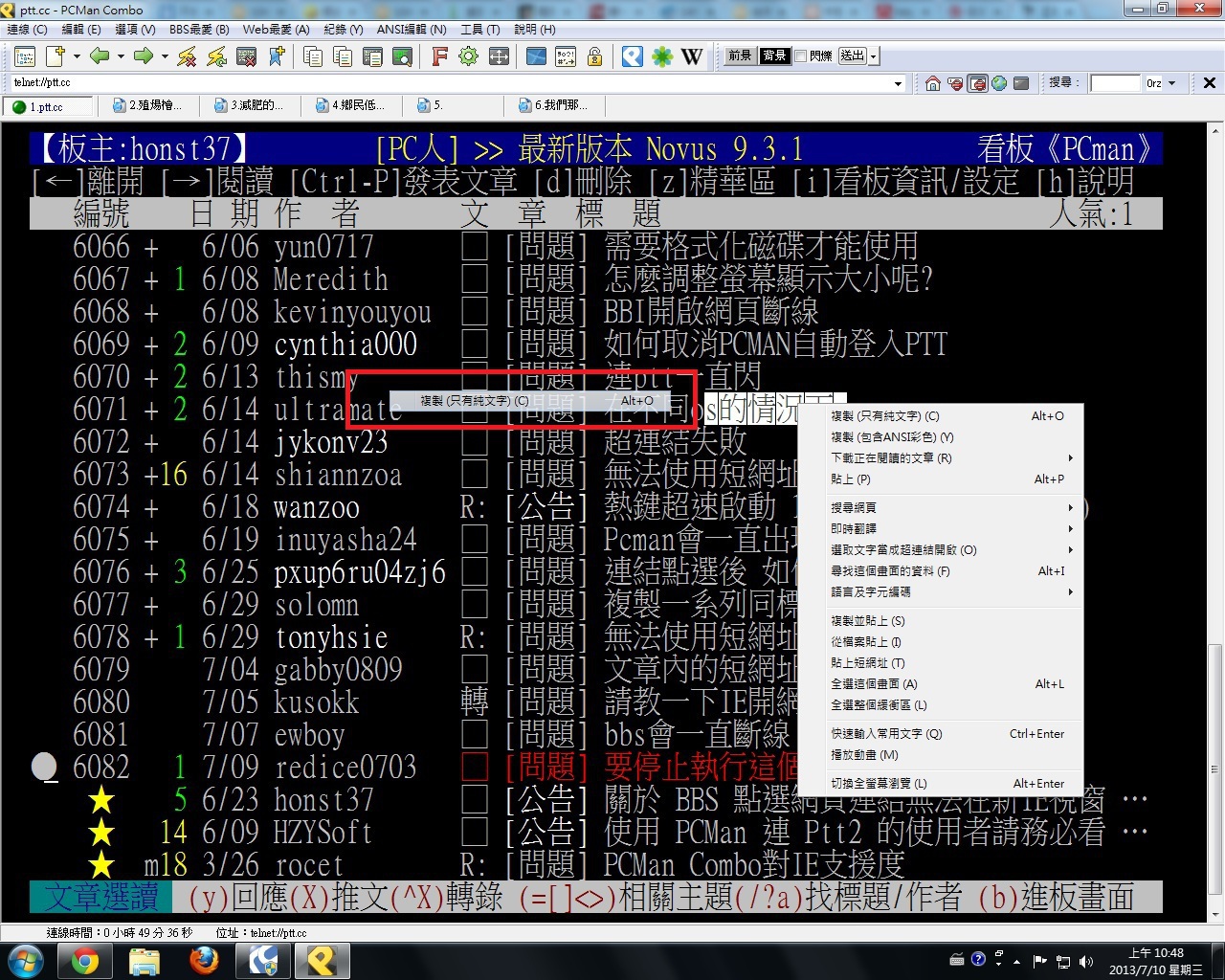Click the paste-from-window icon
1225x980 pixels.
[x=372, y=57]
